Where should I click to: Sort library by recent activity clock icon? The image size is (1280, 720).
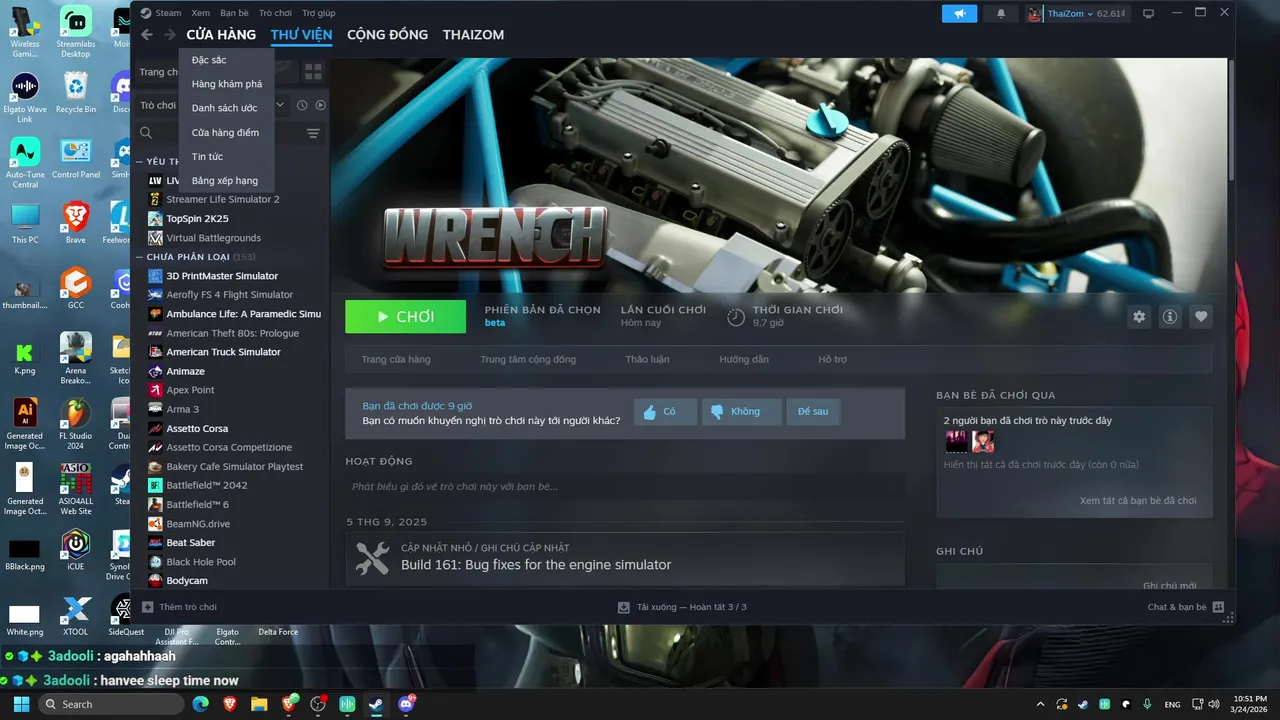point(302,105)
